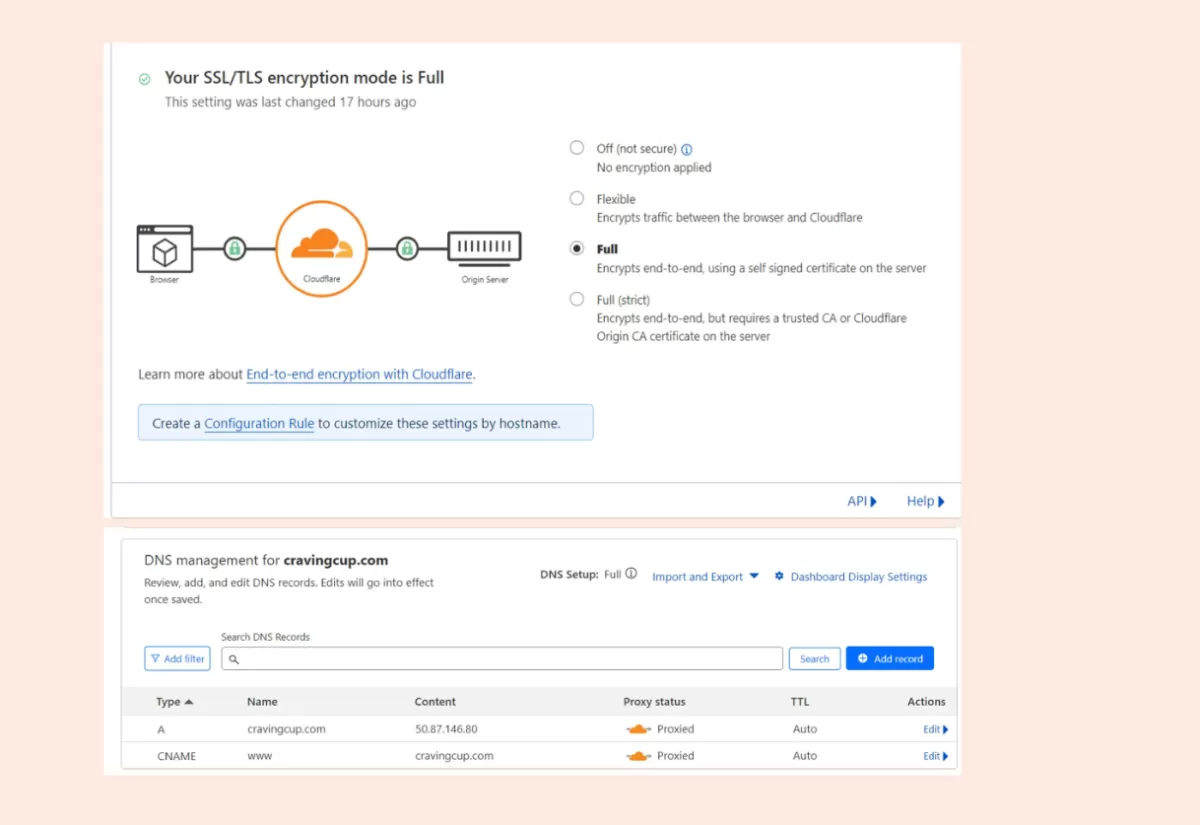This screenshot has width=1200, height=825.
Task: Click the Browser icon in encryption diagram
Action: pyautogui.click(x=164, y=249)
